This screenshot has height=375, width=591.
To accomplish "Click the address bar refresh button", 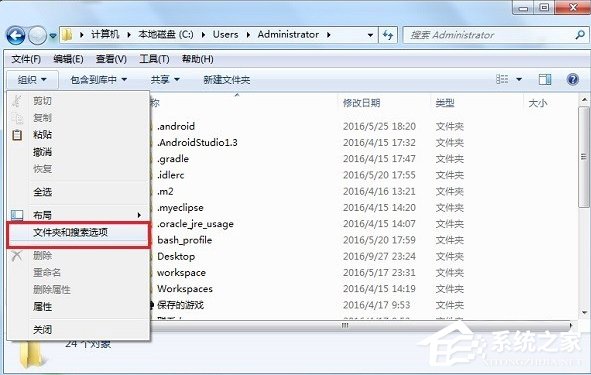I will click(x=388, y=35).
